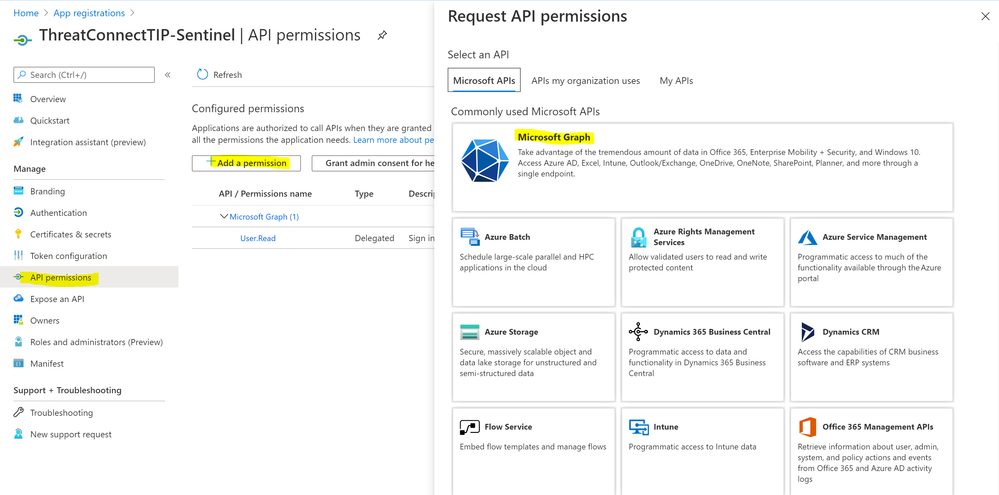Screen dimensions: 999x495
Task: Collapse the sidebar with double chevron
Action: tap(168, 75)
